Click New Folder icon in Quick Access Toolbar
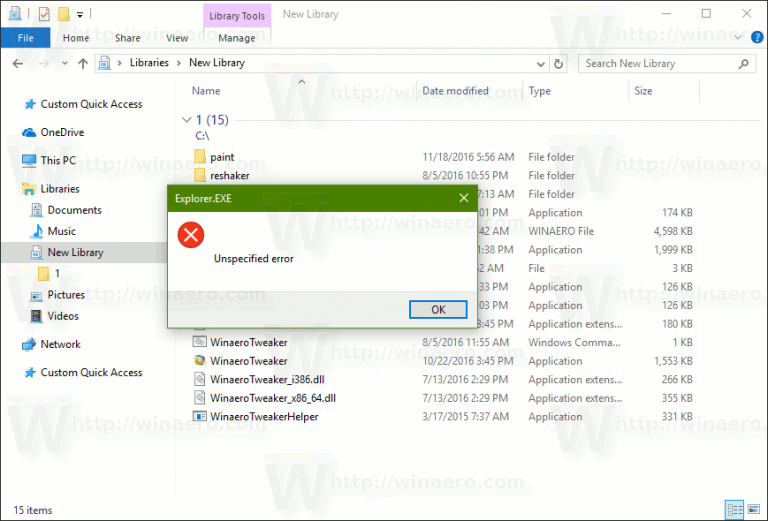This screenshot has width=768, height=521. 64,14
